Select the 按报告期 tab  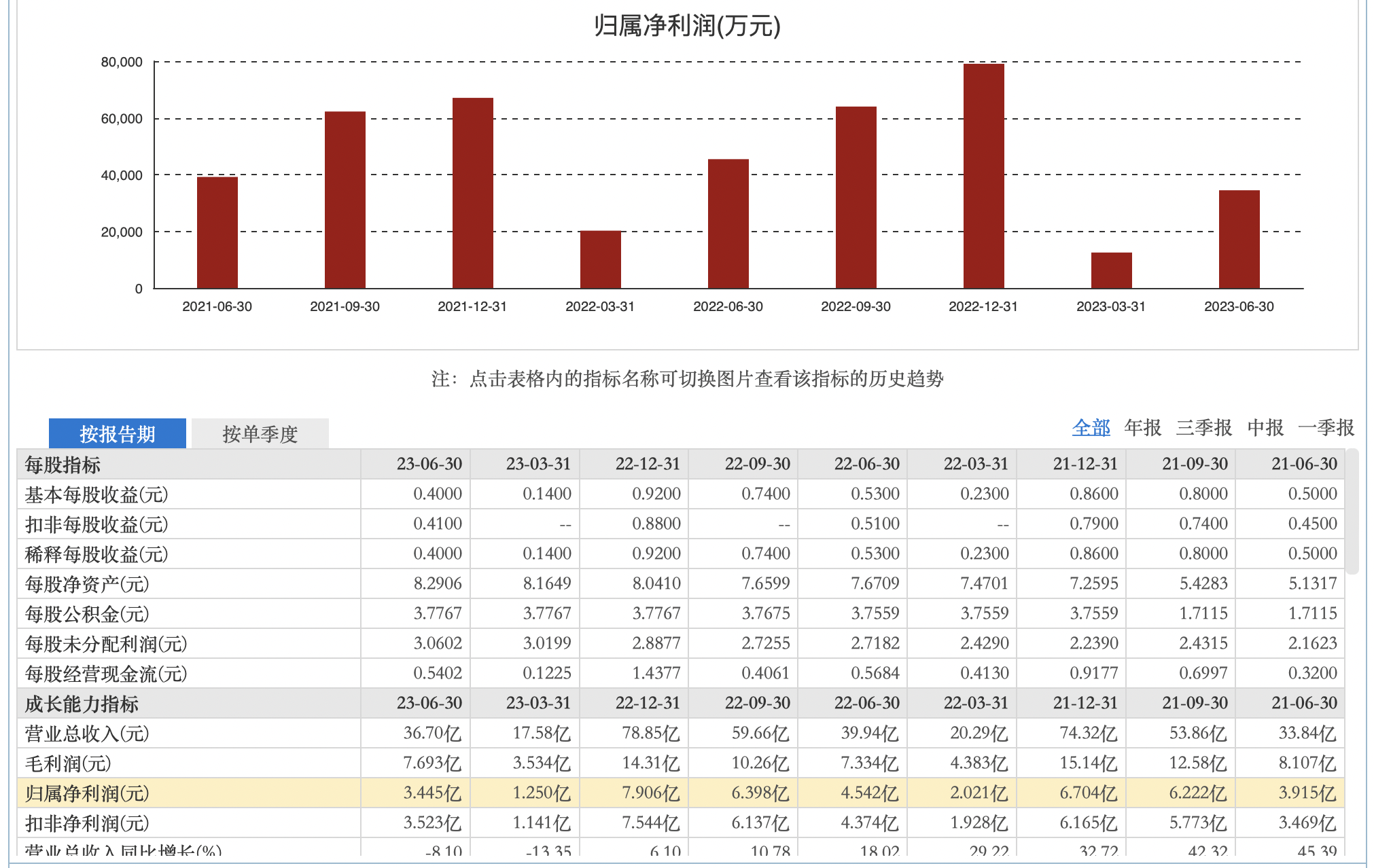118,434
